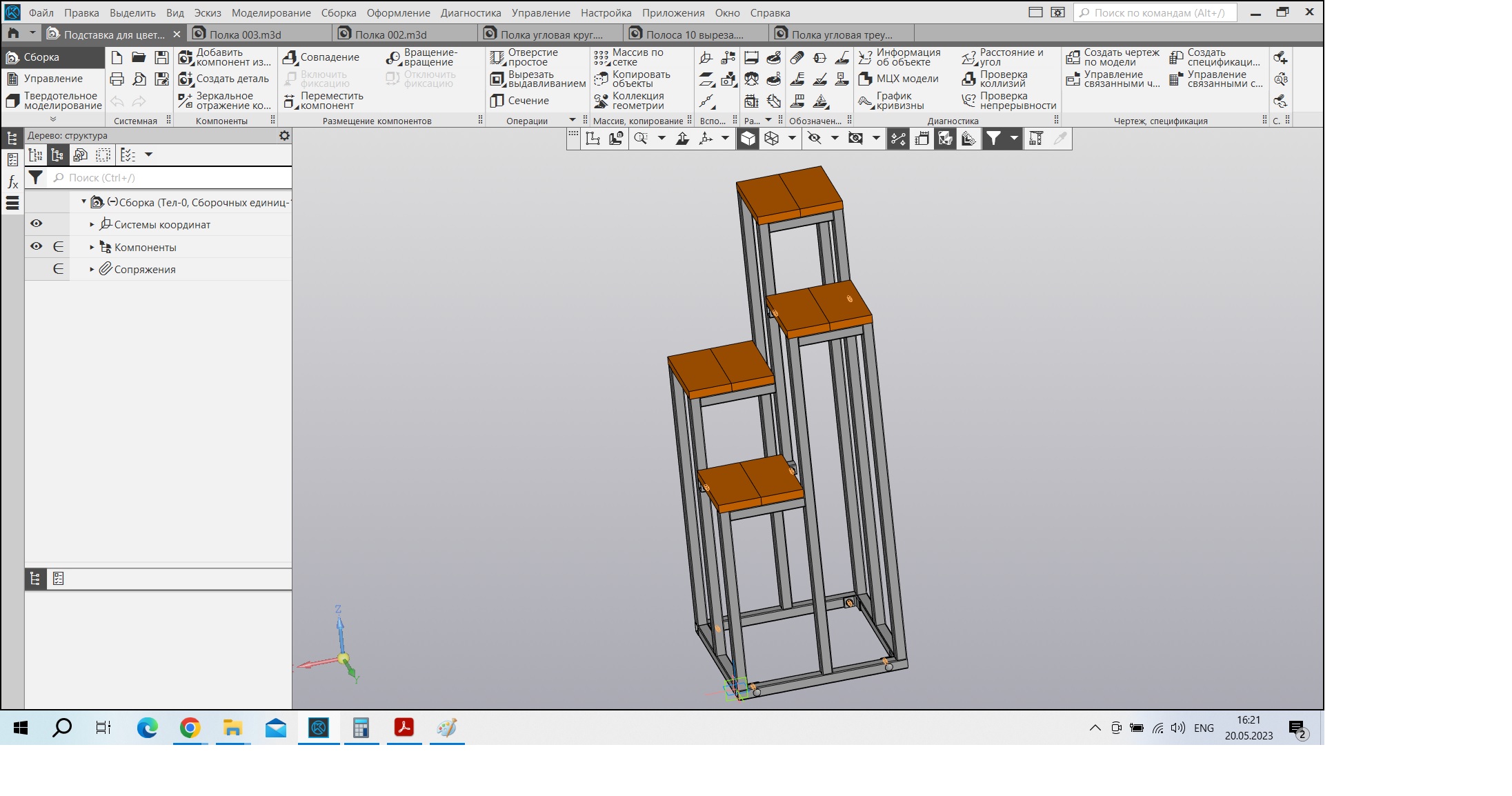
Task: Open orientation dropdown arrow in view toolbar
Action: (x=725, y=139)
